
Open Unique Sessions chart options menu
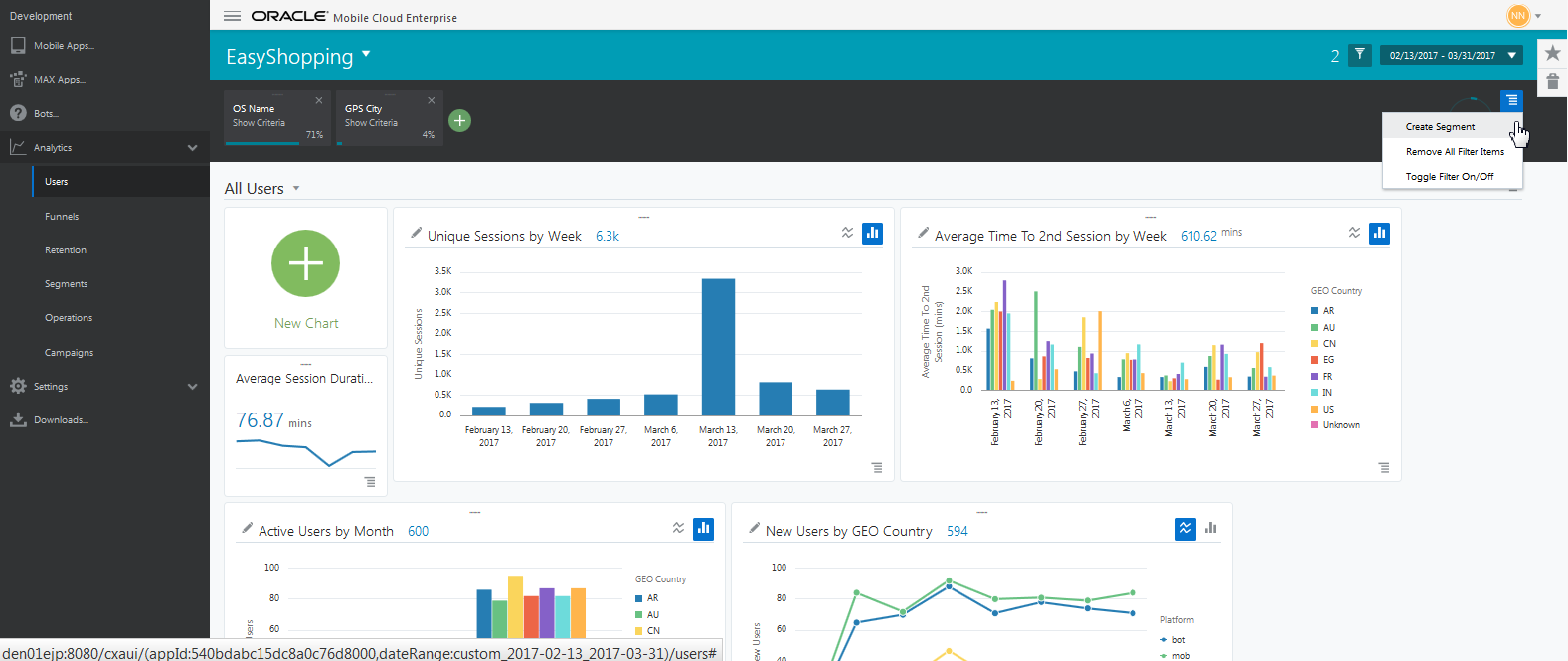877,468
